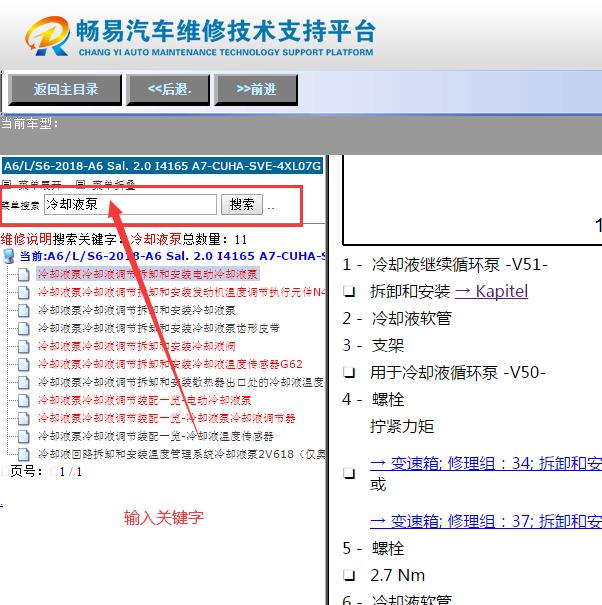Click the 拧紧力矩 text
This screenshot has height=605, width=602.
tap(402, 426)
